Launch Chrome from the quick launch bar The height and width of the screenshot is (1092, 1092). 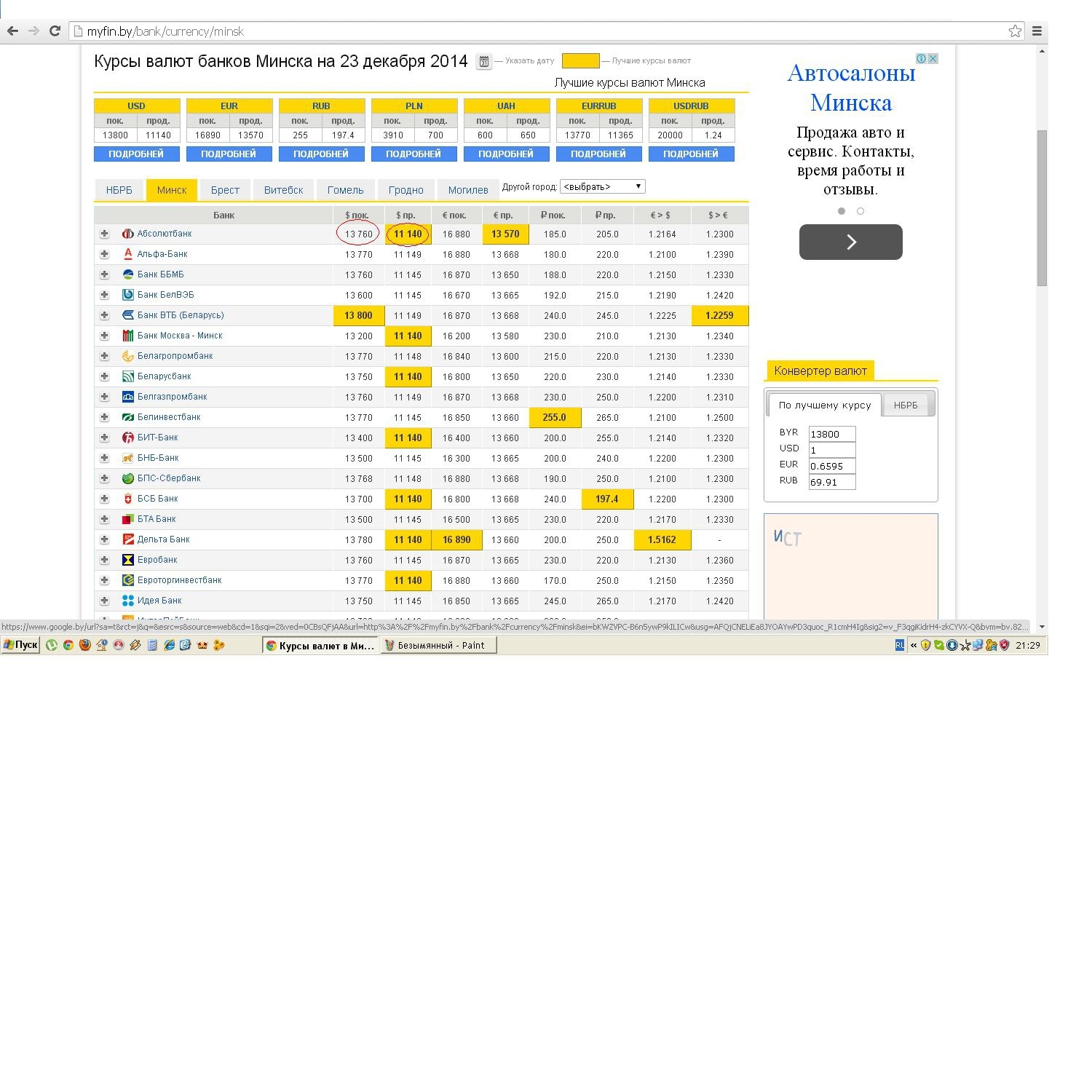click(x=68, y=645)
